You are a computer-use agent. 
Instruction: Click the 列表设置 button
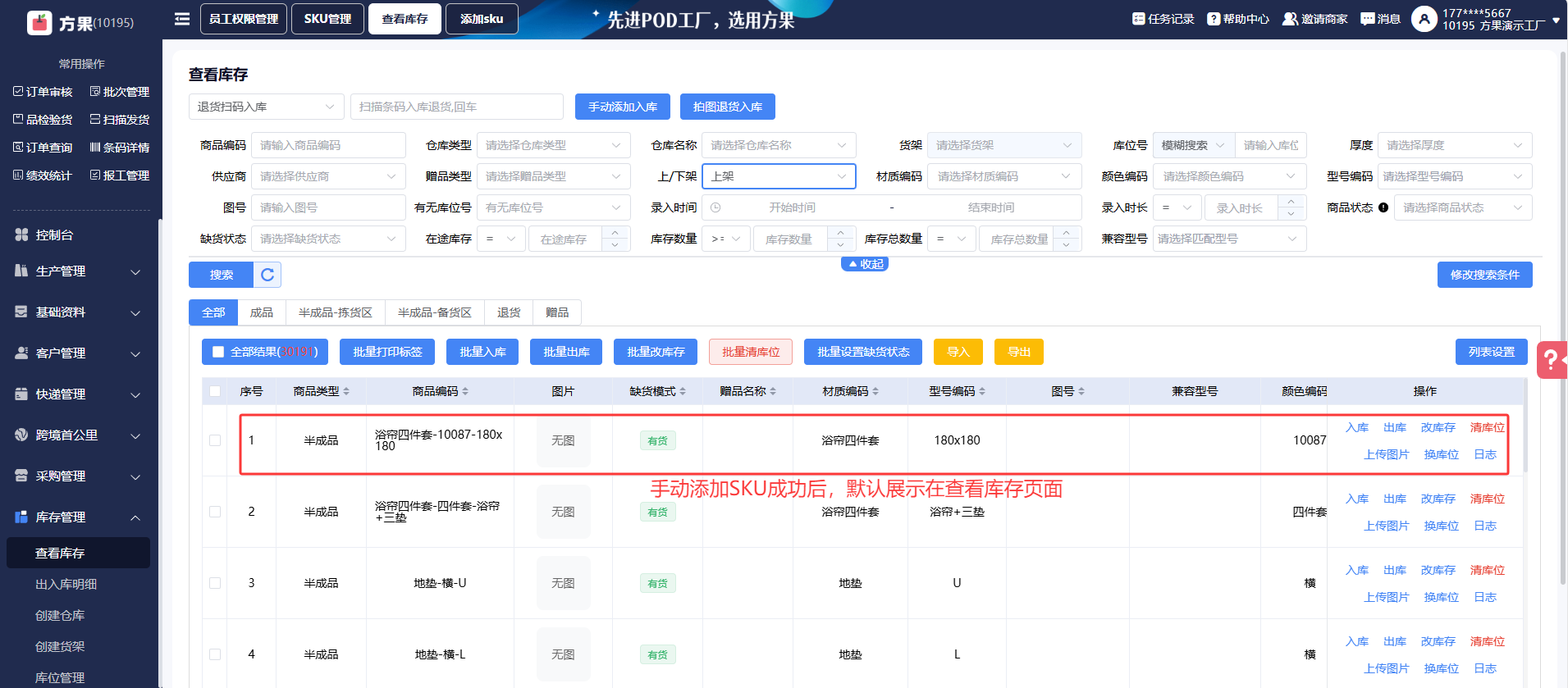click(1492, 352)
